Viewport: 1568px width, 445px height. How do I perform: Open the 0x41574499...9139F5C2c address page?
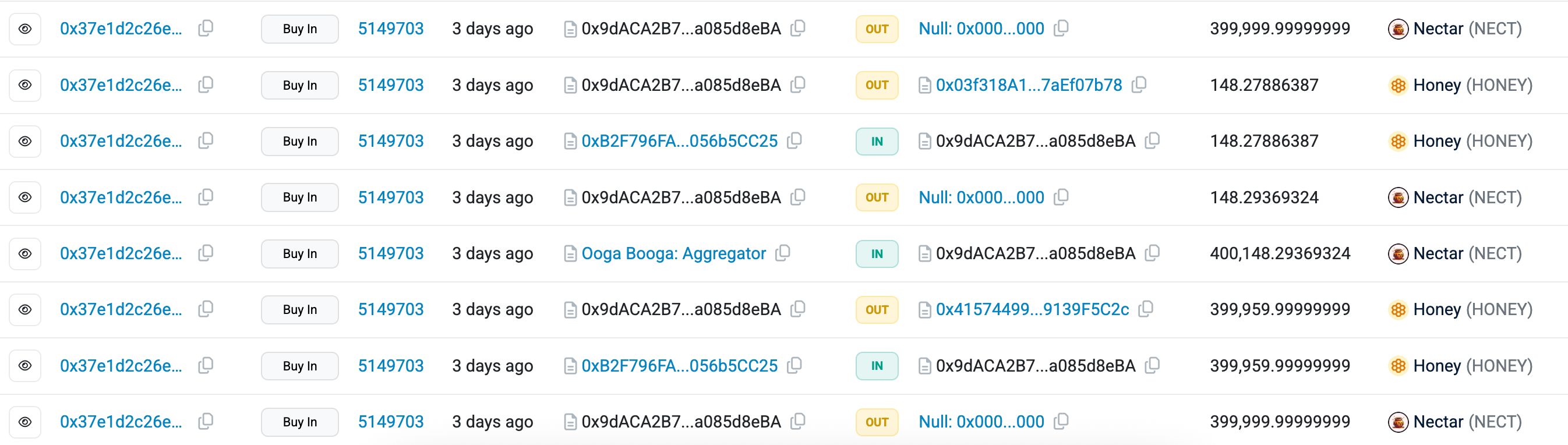tap(1032, 309)
